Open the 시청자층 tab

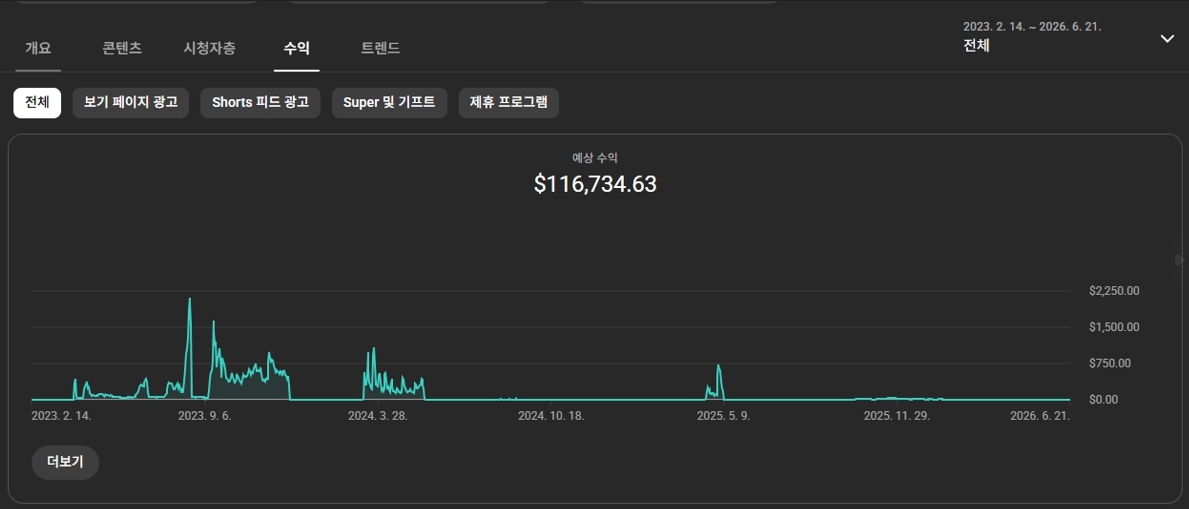pyautogui.click(x=209, y=49)
